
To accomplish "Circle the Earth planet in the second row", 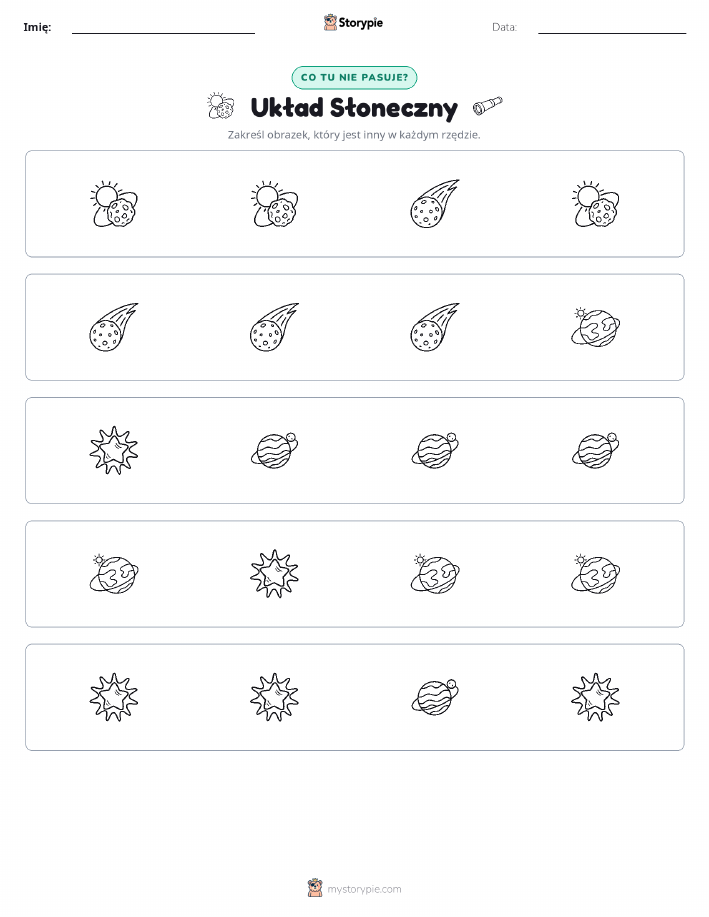I will (x=596, y=327).
